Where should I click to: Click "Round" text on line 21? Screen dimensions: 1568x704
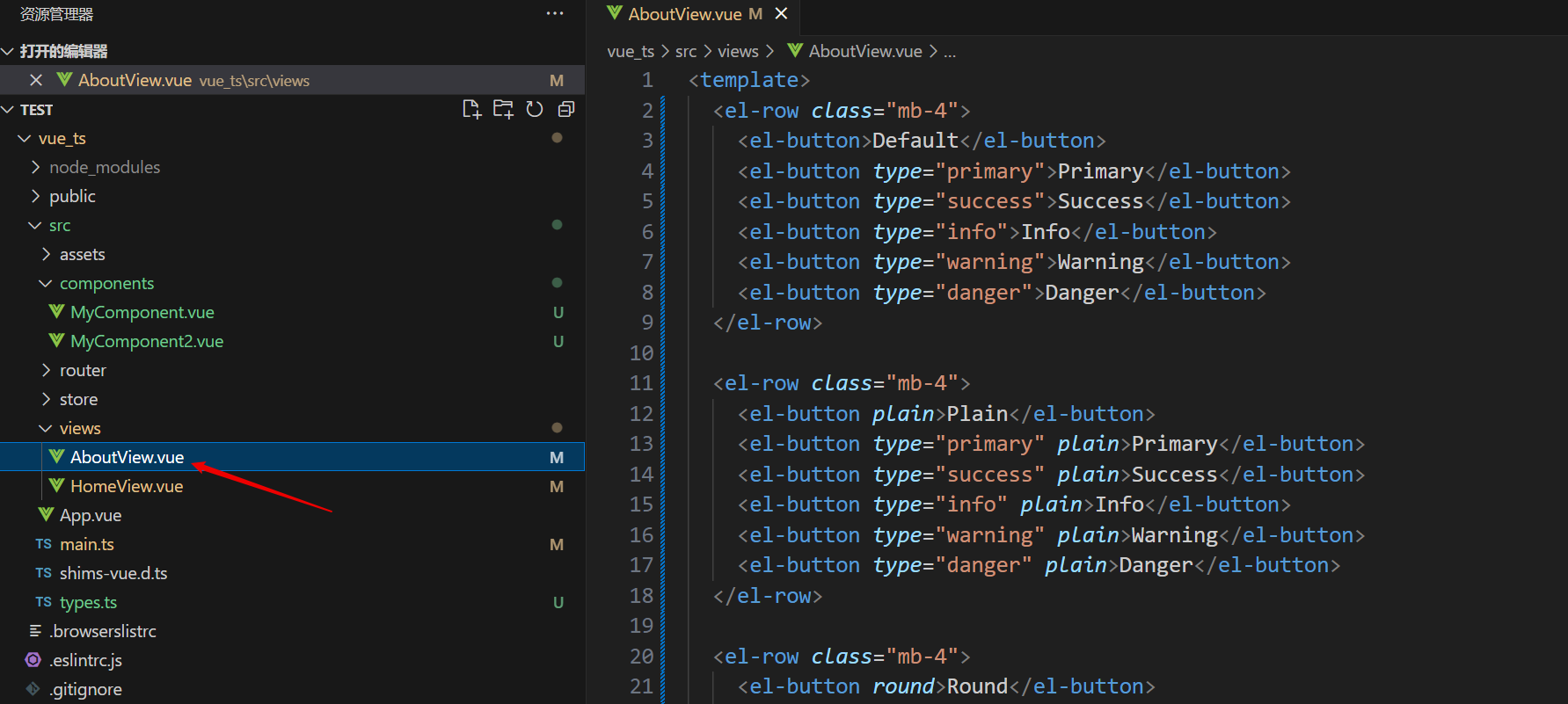tap(977, 686)
